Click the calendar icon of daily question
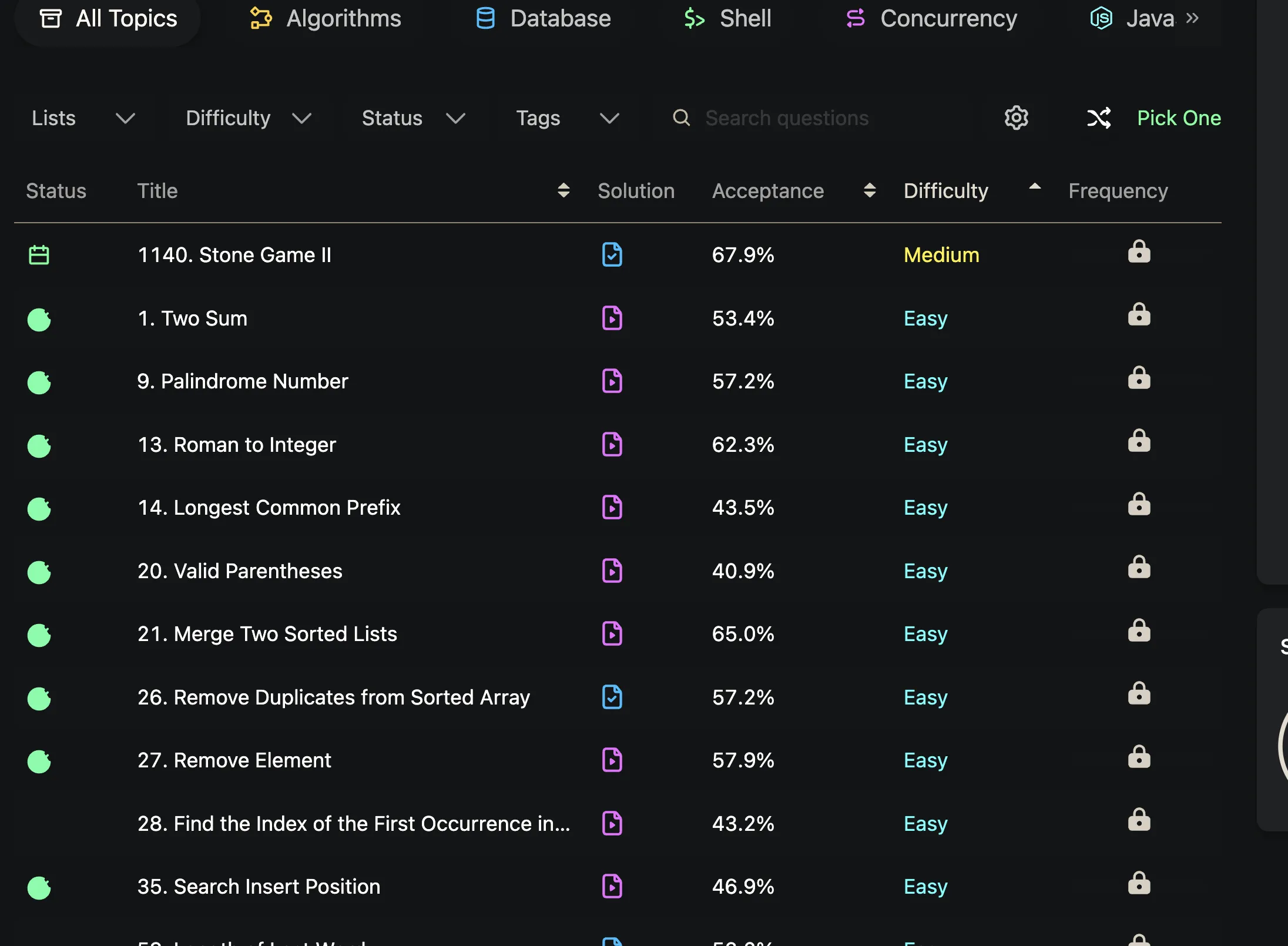1288x946 pixels. pyautogui.click(x=39, y=255)
